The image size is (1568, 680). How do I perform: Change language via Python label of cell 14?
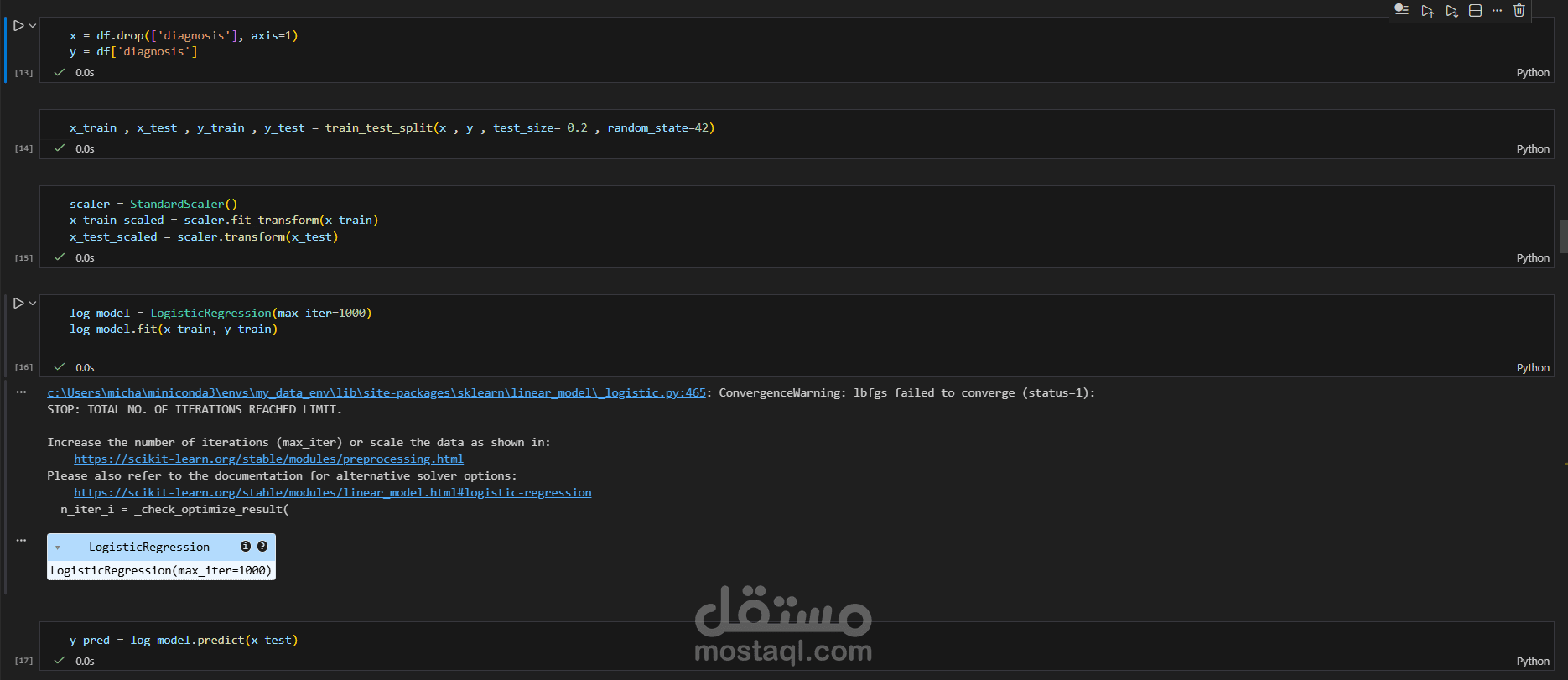click(x=1533, y=149)
